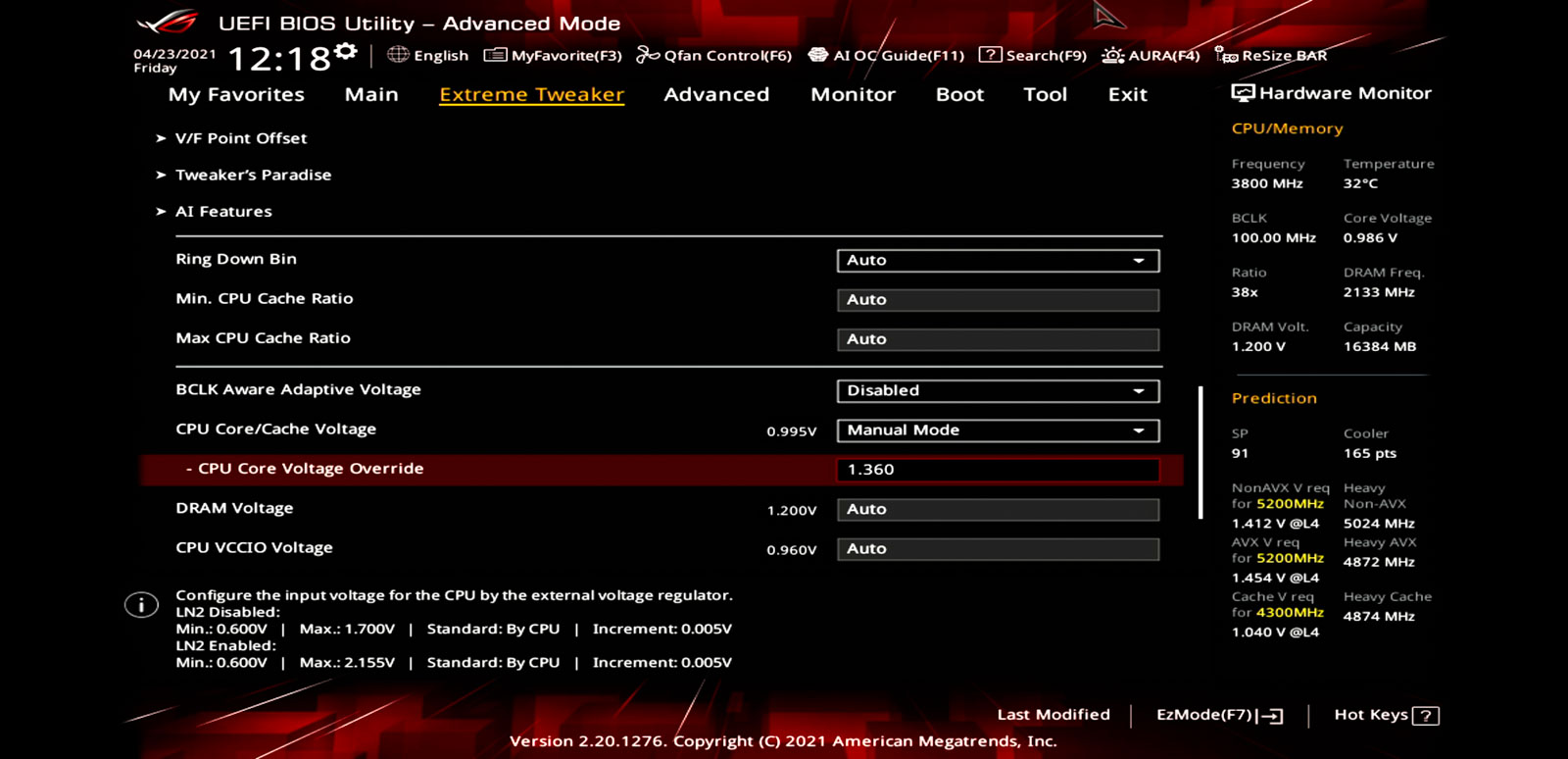
Task: Click the Hot Keys question mark icon
Action: coord(1426,716)
